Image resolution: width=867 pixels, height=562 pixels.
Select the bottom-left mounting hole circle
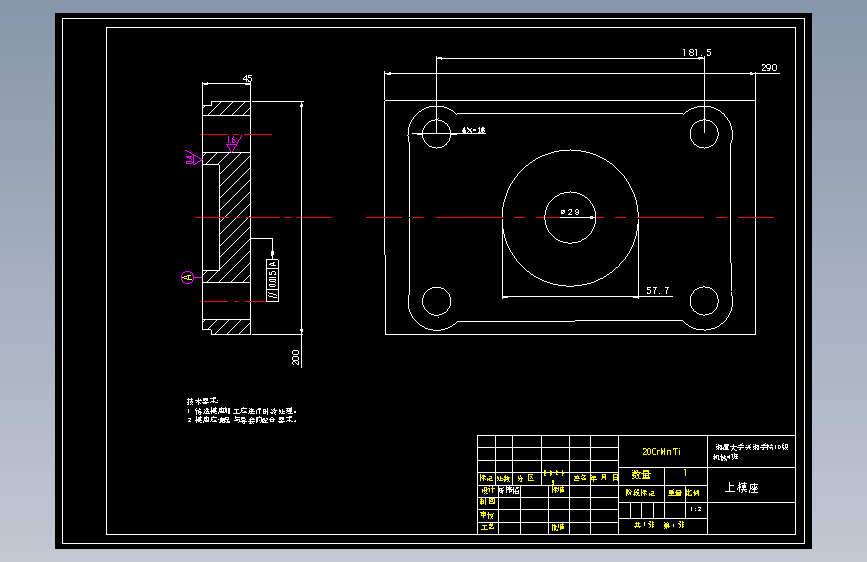(x=436, y=301)
